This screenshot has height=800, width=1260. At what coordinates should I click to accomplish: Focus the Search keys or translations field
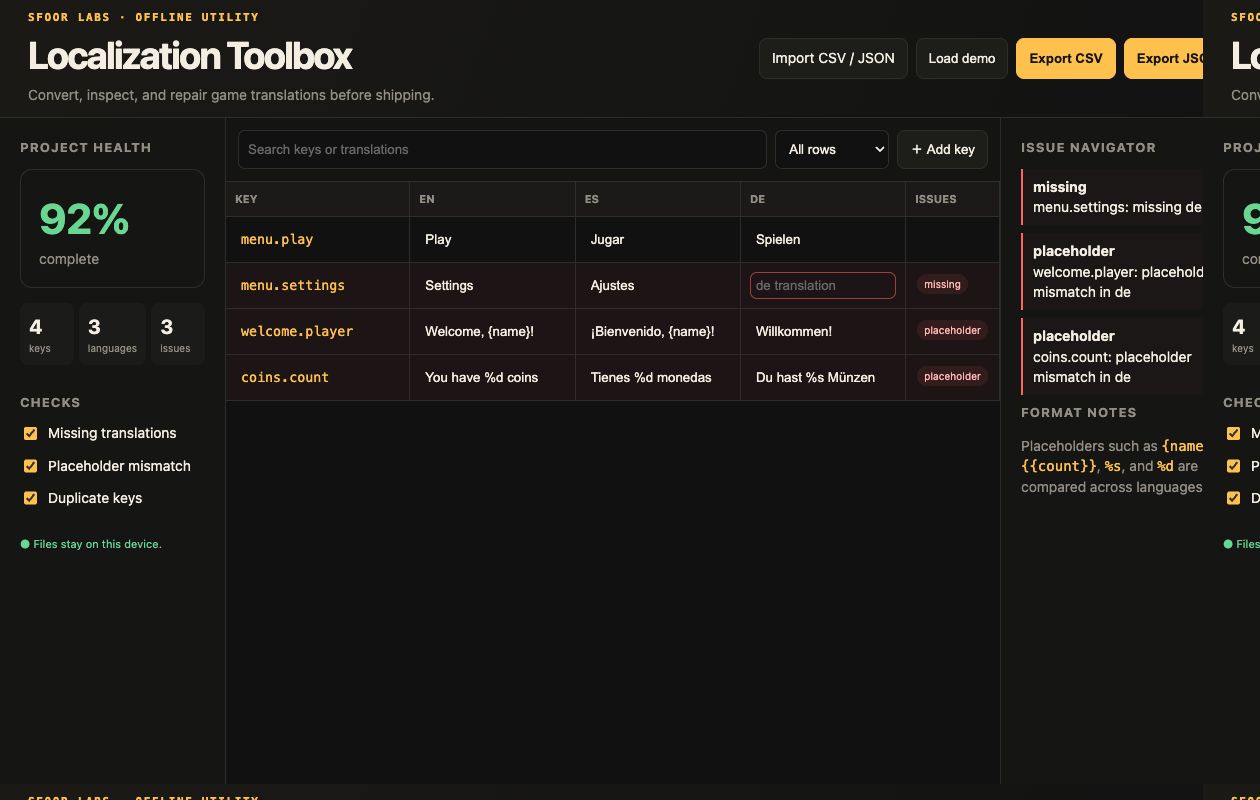pos(502,149)
